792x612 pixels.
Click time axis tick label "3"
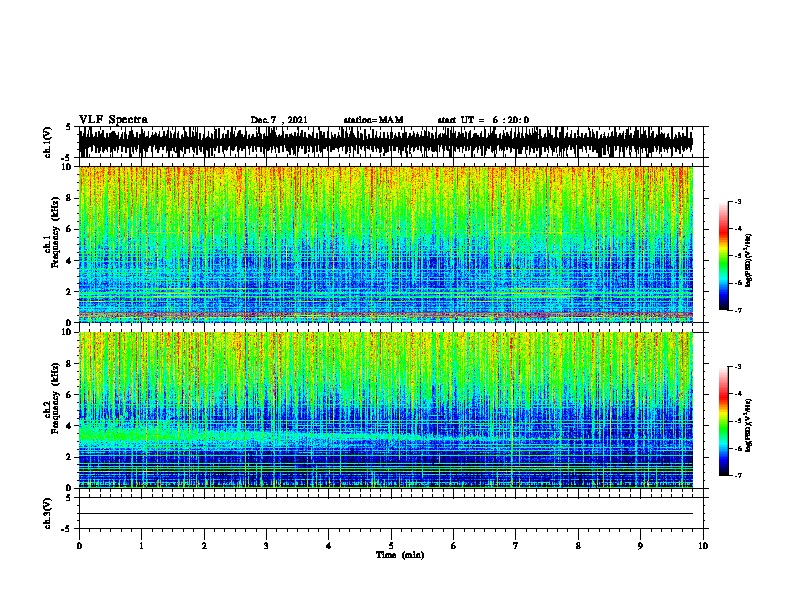coord(266,546)
